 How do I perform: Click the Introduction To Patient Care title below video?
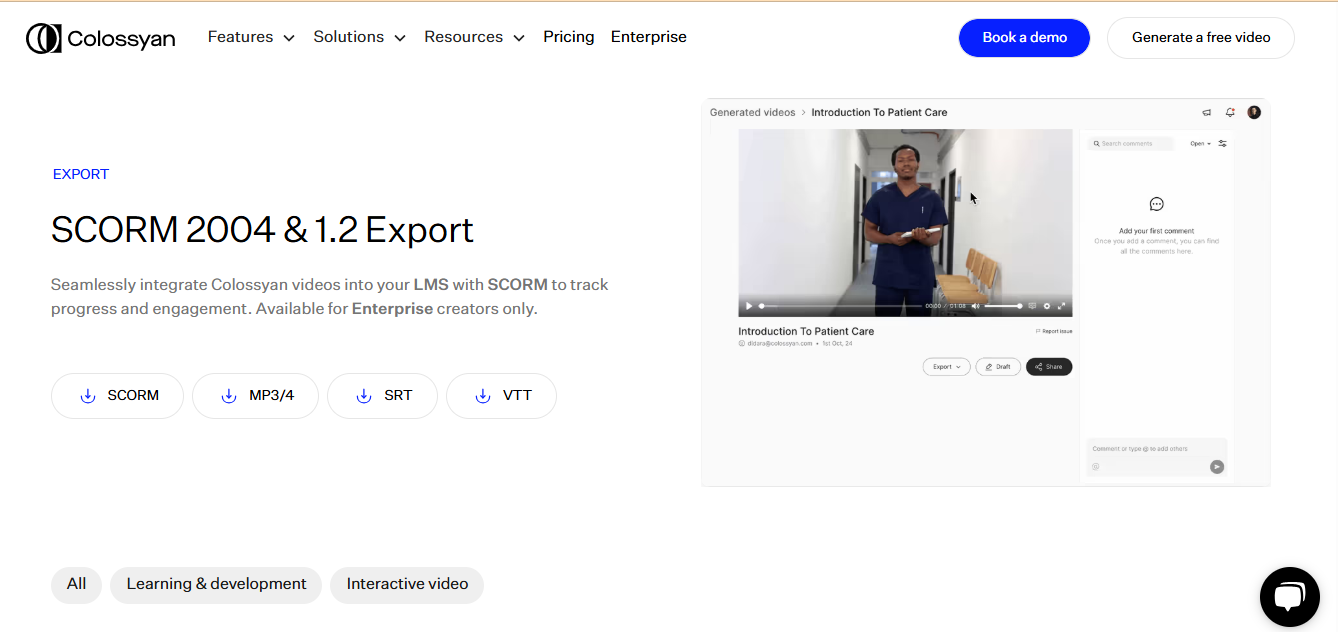(x=806, y=331)
